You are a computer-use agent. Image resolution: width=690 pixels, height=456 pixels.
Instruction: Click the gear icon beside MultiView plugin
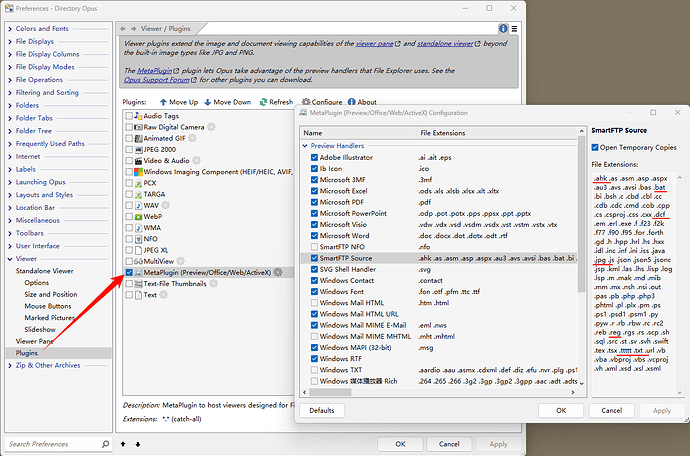coord(180,261)
